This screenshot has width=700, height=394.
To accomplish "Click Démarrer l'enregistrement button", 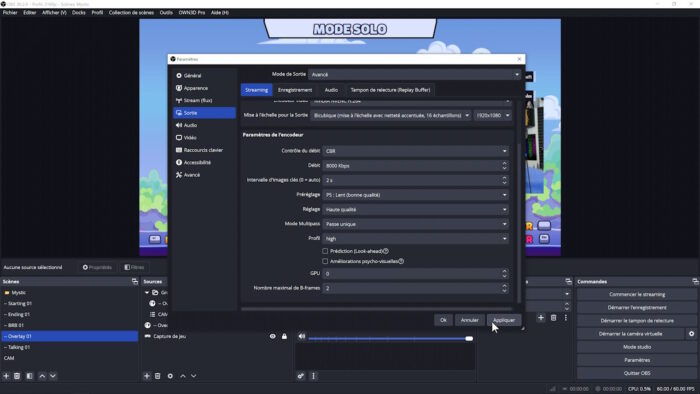I will point(637,307).
